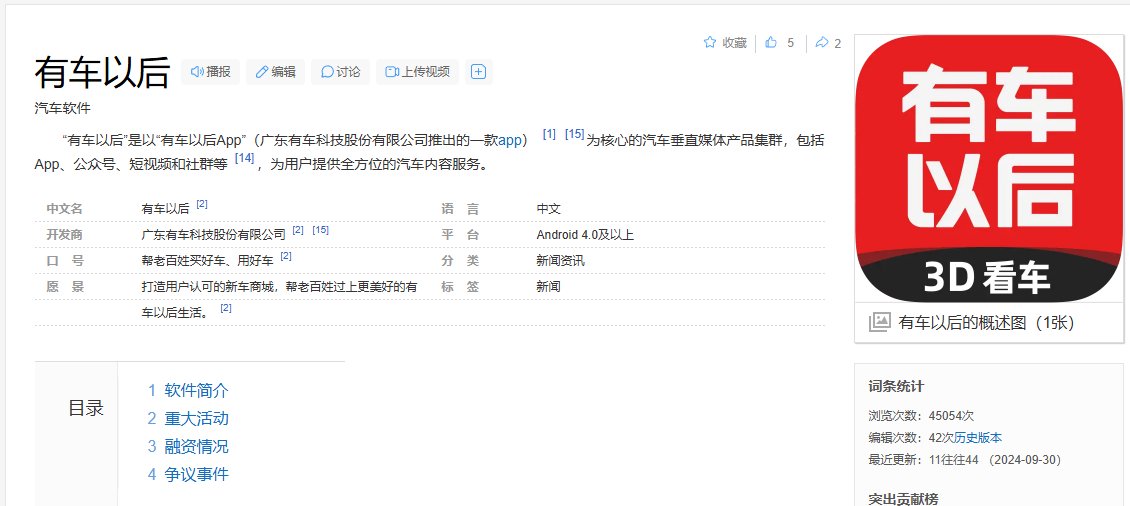Click the 上传视频 upload video button
This screenshot has width=1130, height=506.
coord(417,71)
